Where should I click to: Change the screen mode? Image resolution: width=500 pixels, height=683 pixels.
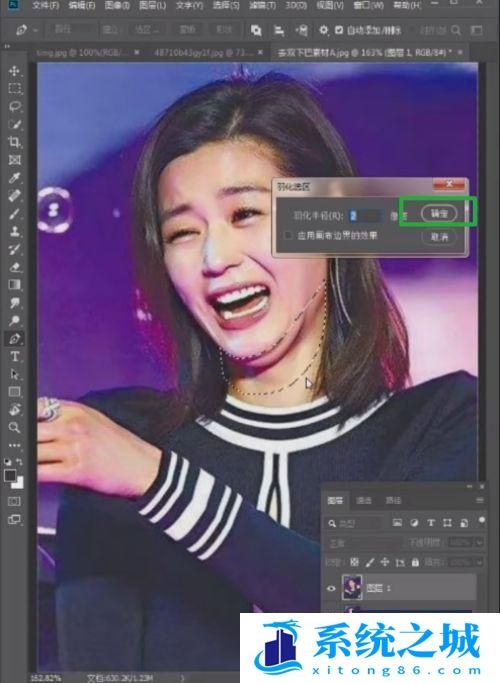tap(14, 519)
